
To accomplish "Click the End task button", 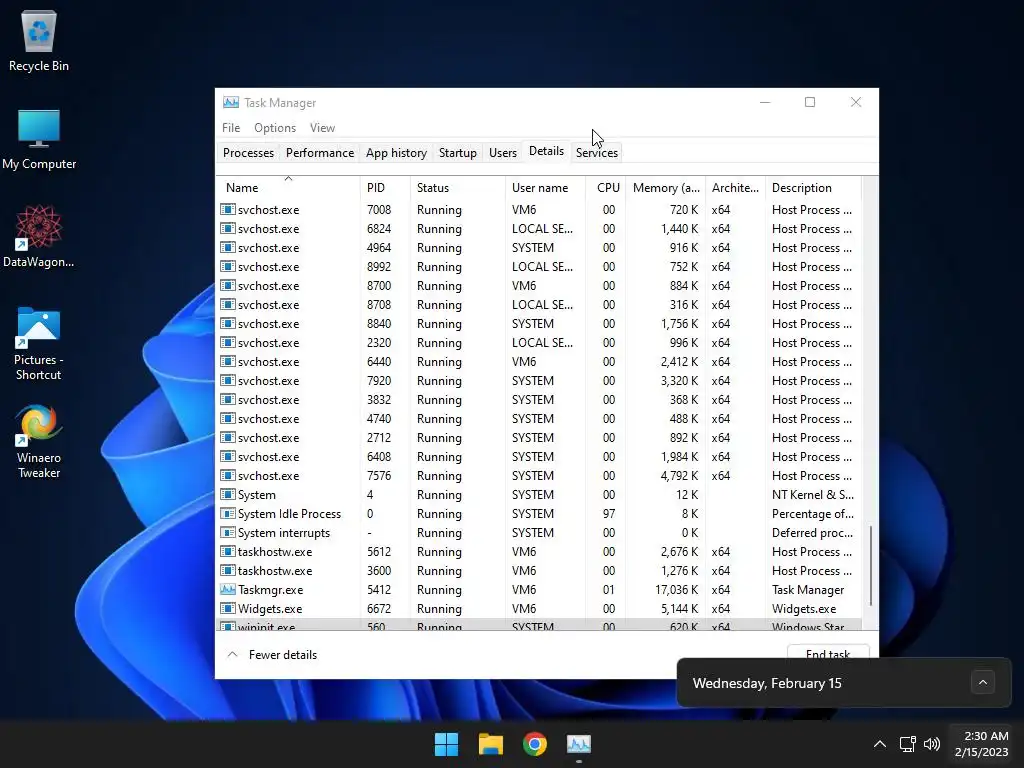I will click(x=828, y=654).
